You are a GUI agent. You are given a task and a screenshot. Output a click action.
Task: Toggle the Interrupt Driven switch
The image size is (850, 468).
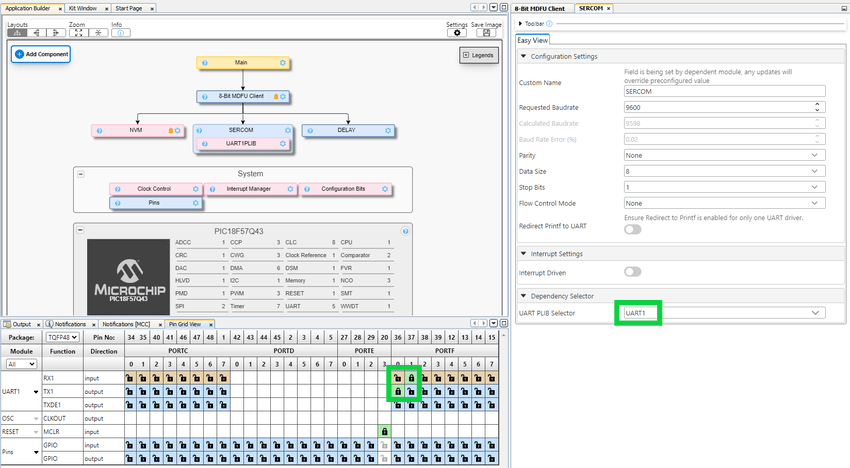point(633,271)
